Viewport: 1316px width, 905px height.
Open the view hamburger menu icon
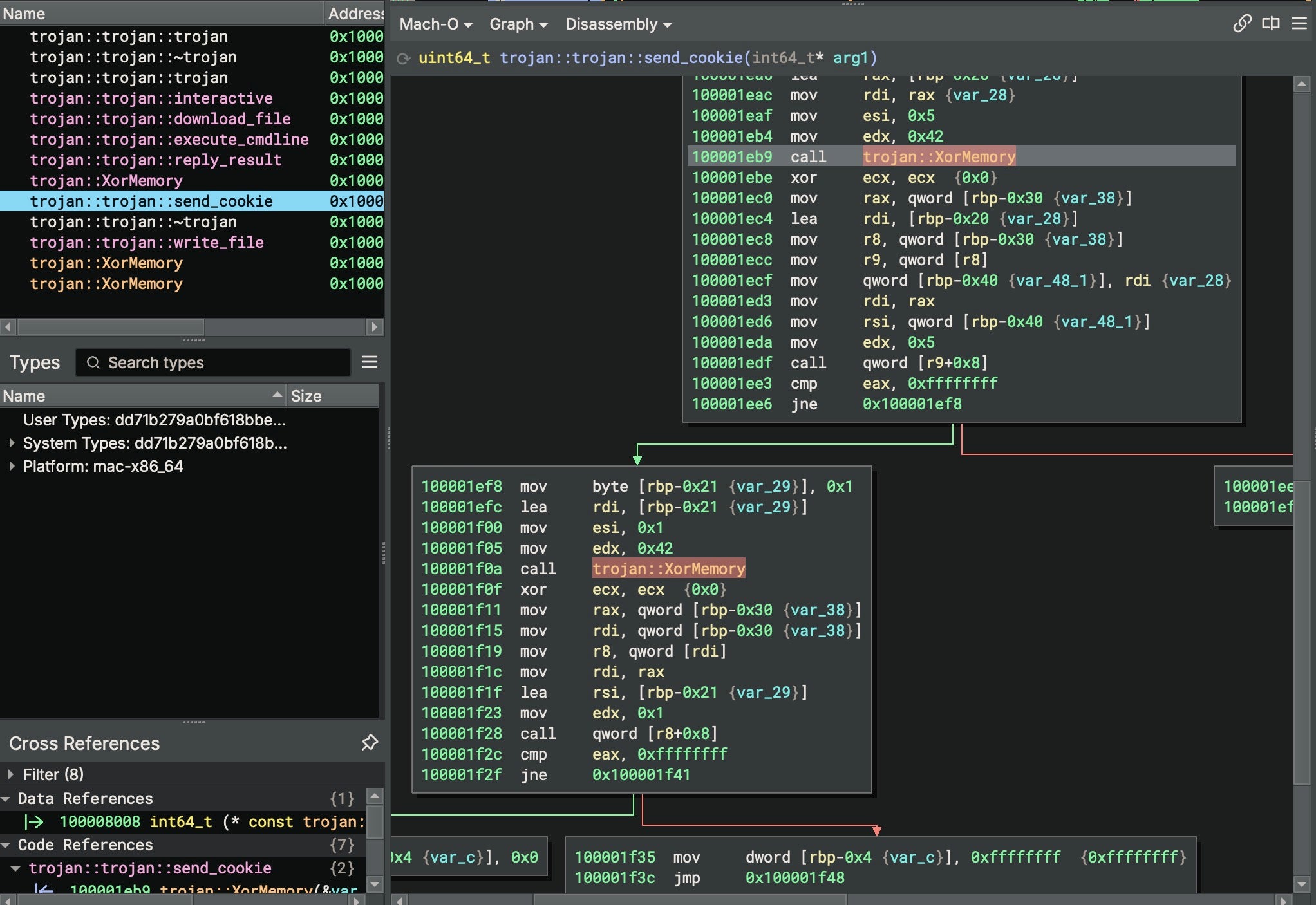point(1299,24)
